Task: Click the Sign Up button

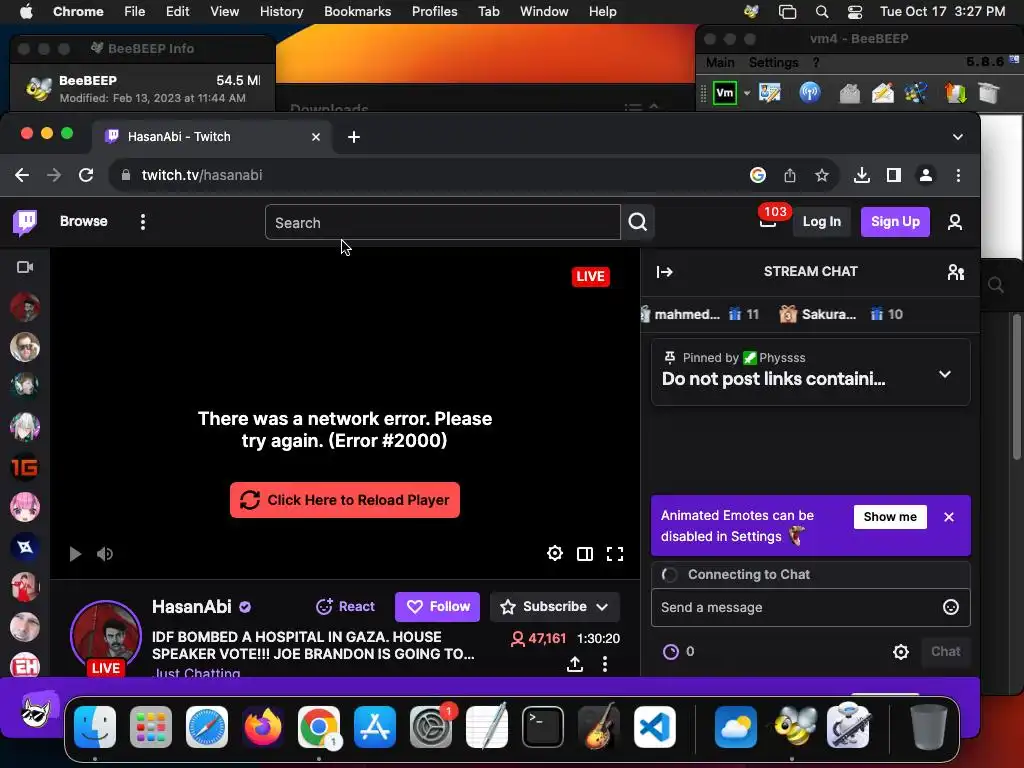Action: coord(895,222)
